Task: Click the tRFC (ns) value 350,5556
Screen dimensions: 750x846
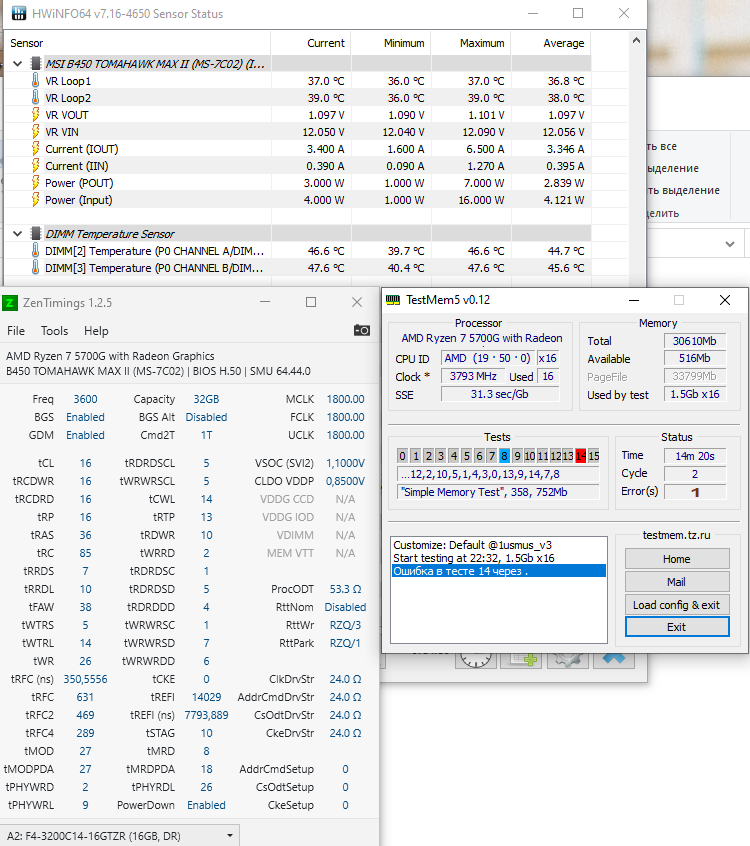Action: (x=85, y=679)
